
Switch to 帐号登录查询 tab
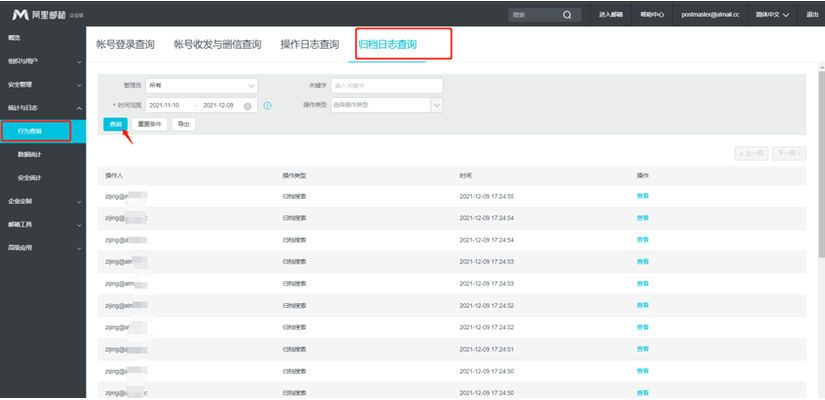[x=125, y=45]
